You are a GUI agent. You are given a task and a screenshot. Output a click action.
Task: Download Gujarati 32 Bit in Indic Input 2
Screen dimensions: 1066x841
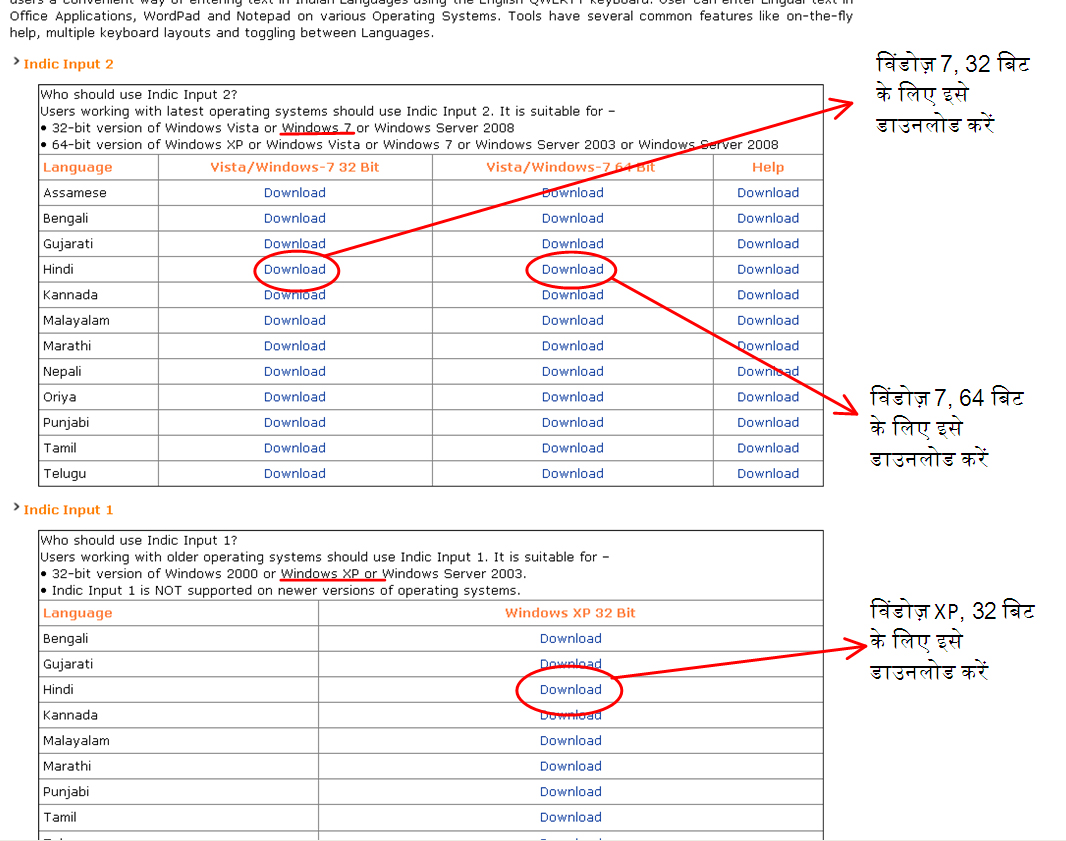[294, 243]
